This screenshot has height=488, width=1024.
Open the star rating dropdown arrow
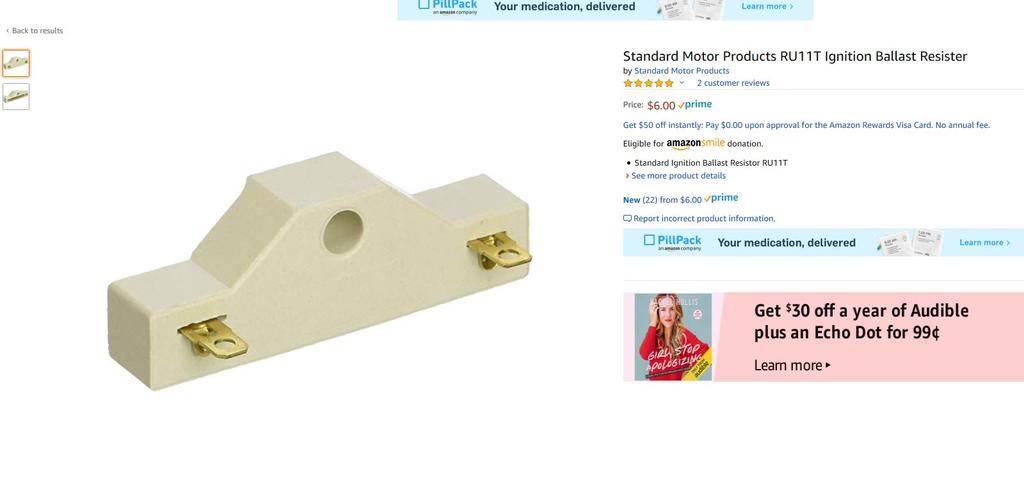pyautogui.click(x=681, y=83)
